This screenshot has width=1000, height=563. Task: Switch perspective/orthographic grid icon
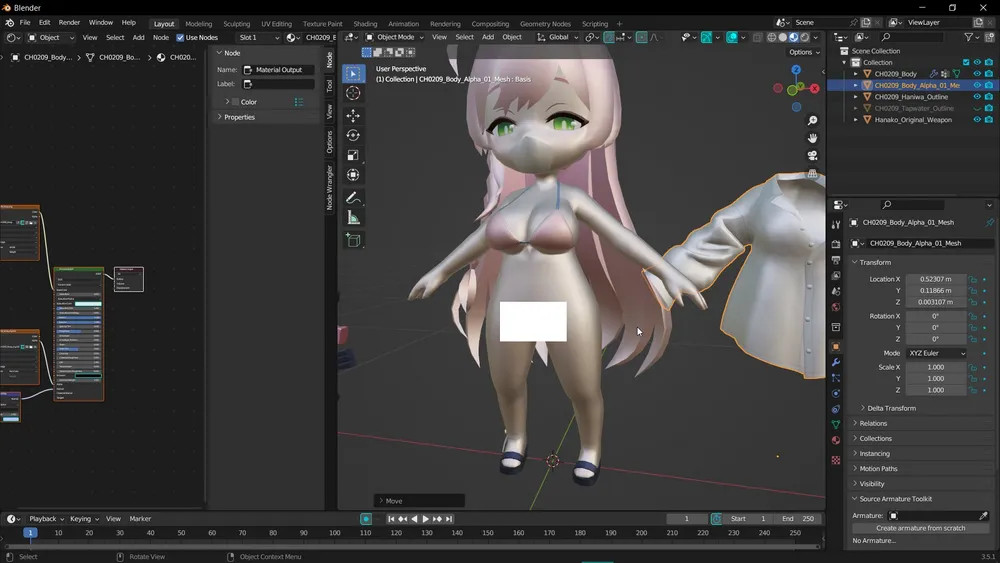[812, 173]
